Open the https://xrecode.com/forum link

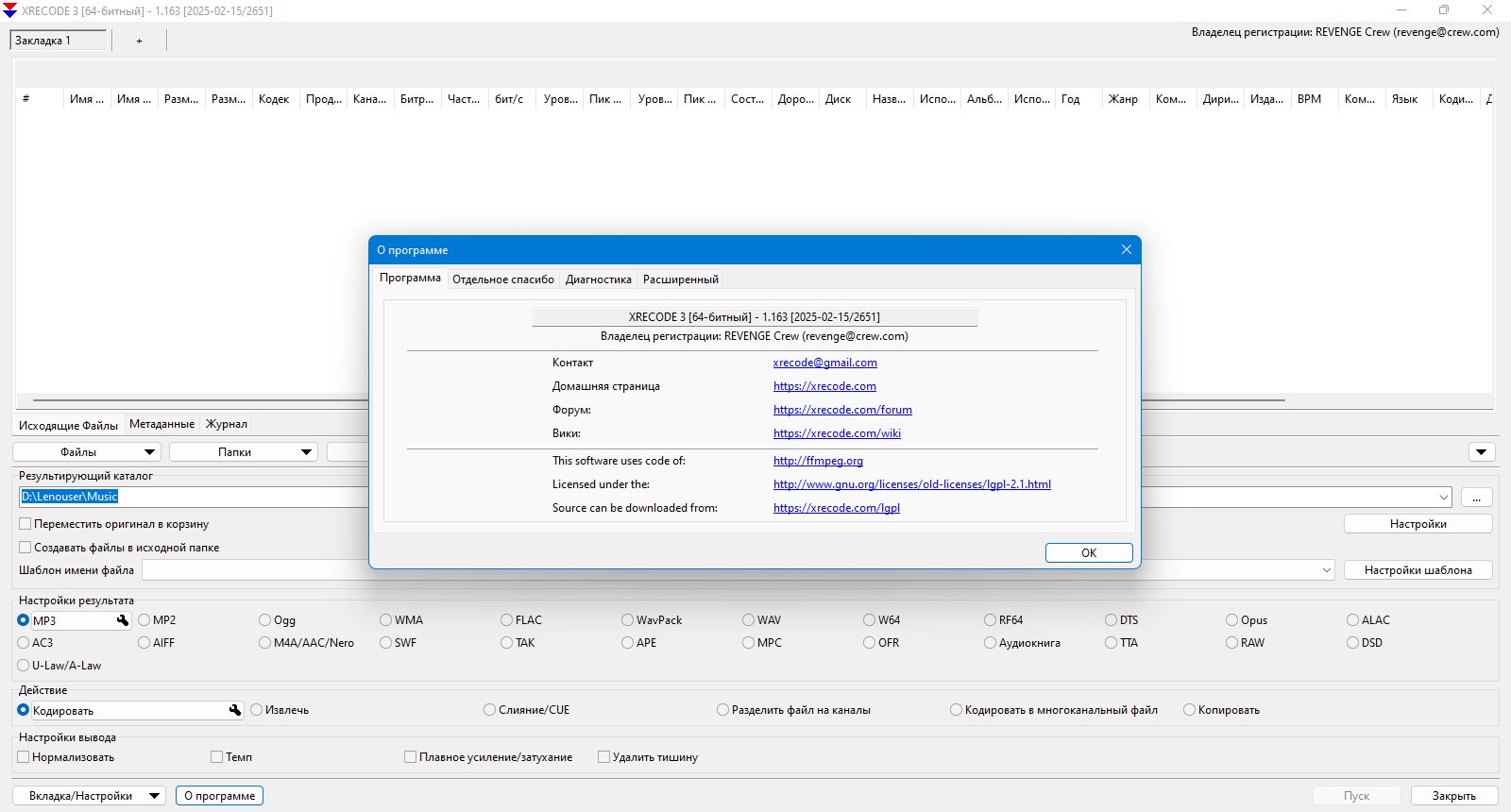pyautogui.click(x=842, y=410)
